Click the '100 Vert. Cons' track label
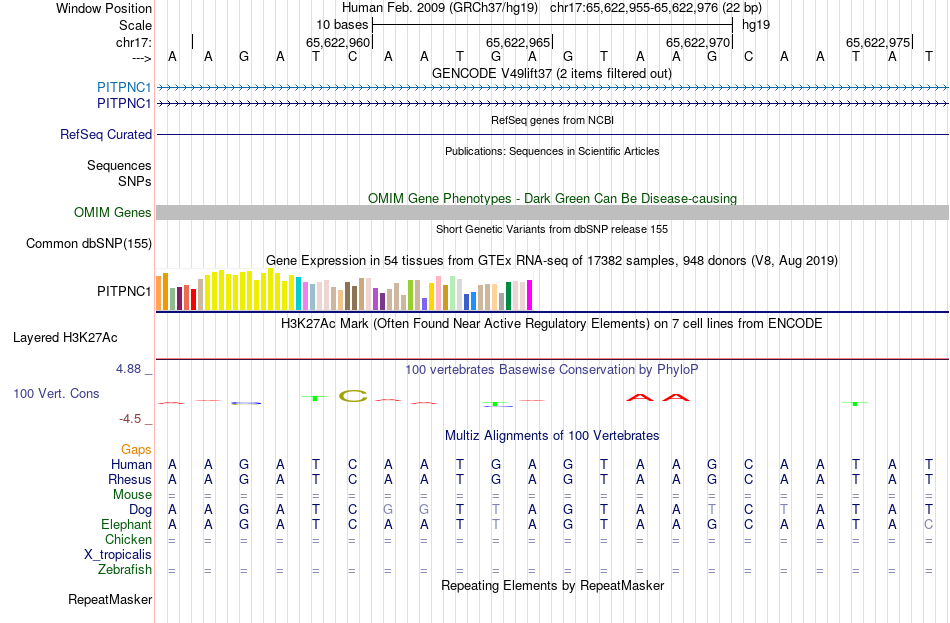Image resolution: width=950 pixels, height=623 pixels. 56,394
